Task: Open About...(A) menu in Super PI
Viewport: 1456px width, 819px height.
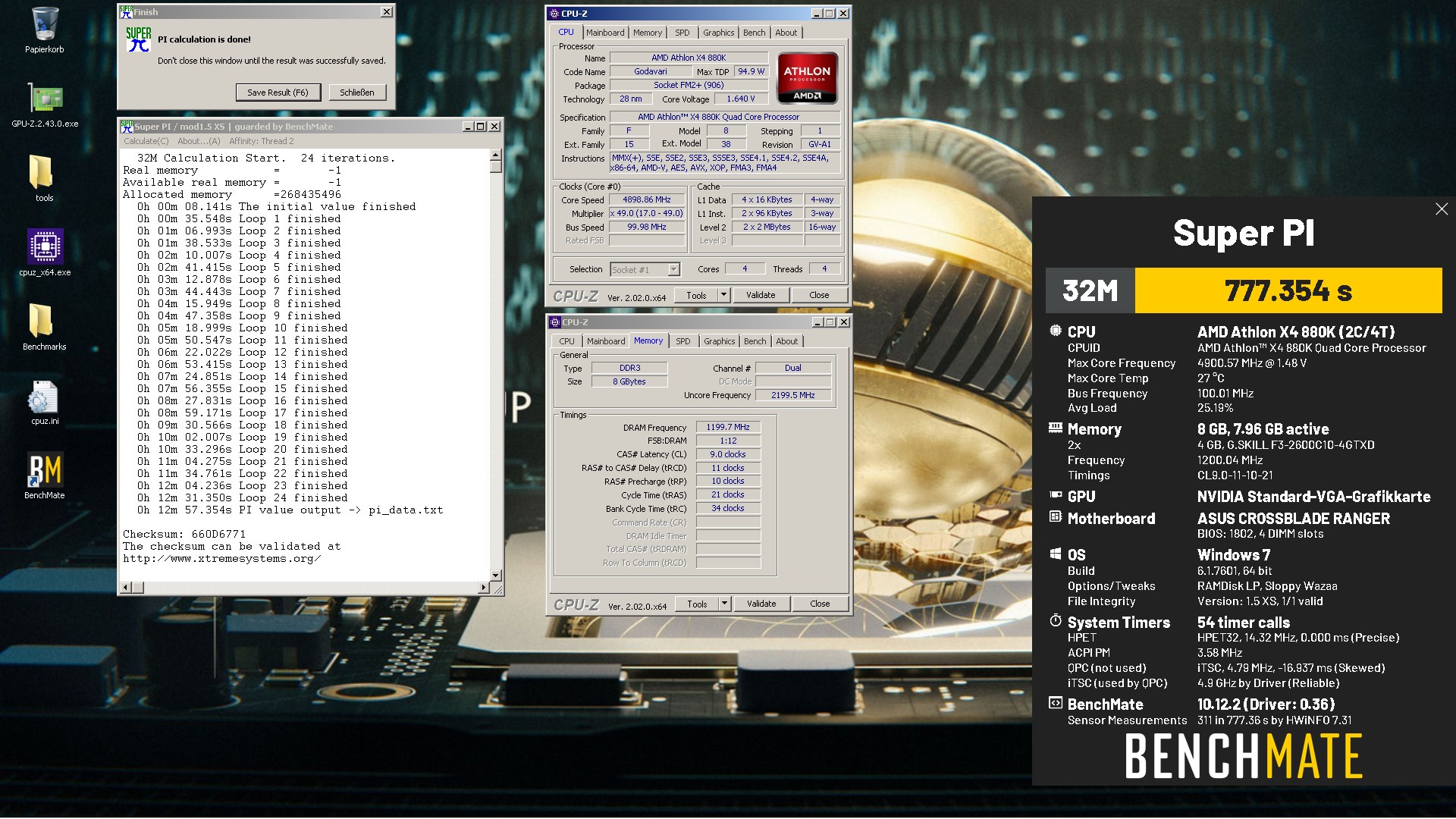Action: 199,141
